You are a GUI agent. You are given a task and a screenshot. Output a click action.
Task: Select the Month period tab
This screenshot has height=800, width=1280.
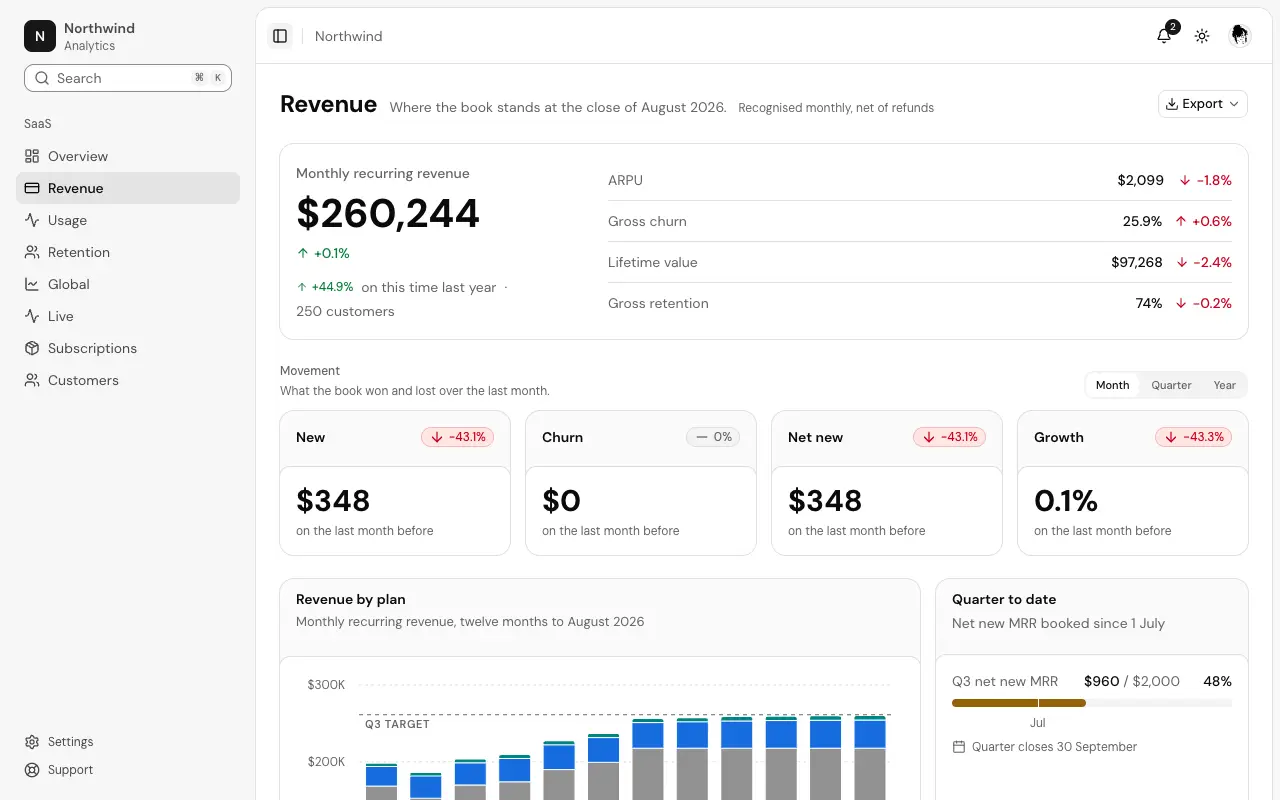tap(1112, 385)
